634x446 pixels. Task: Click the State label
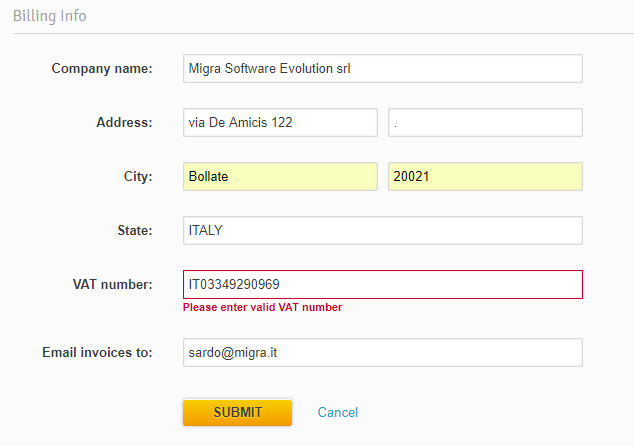tap(135, 230)
